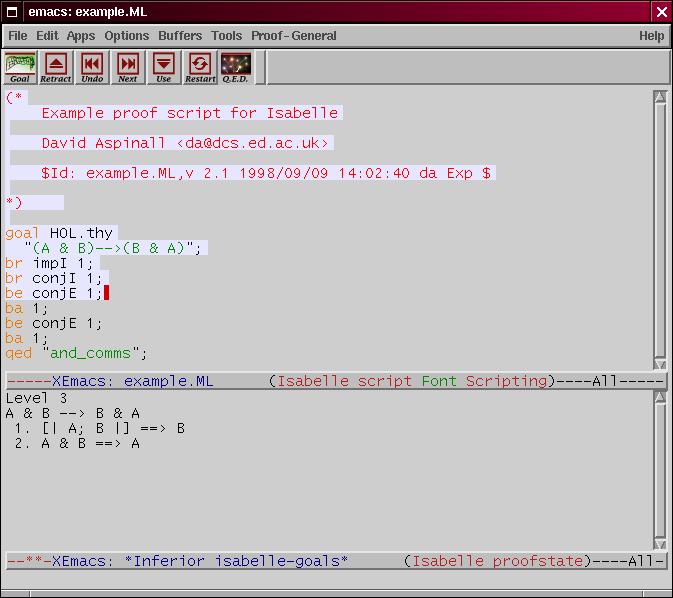Open the File menu
Viewport: 673px width, 598px height.
click(x=18, y=36)
